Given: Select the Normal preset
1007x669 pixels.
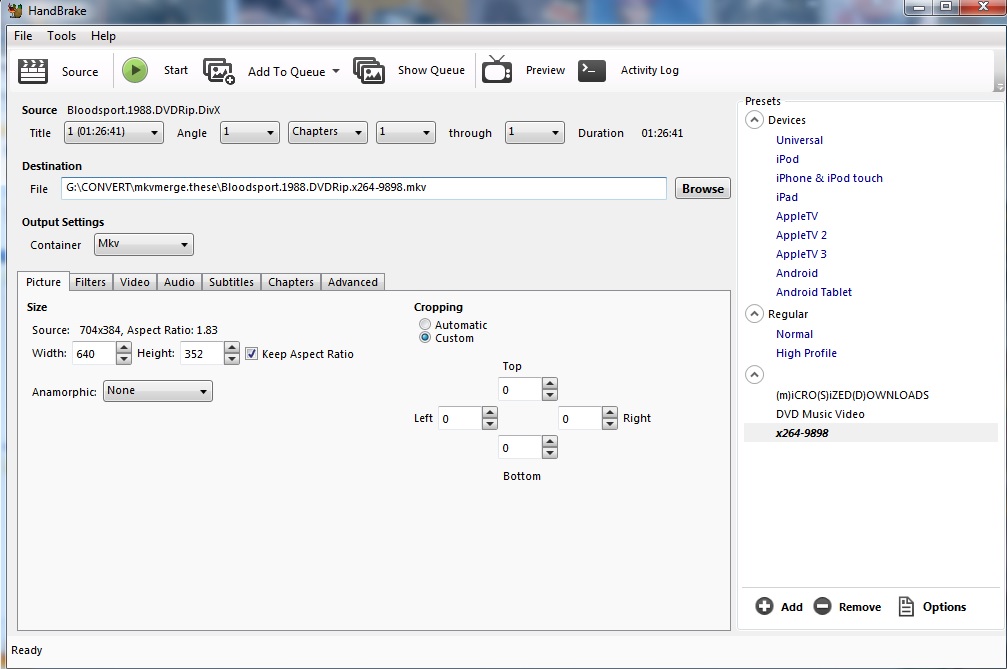Looking at the screenshot, I should (794, 334).
